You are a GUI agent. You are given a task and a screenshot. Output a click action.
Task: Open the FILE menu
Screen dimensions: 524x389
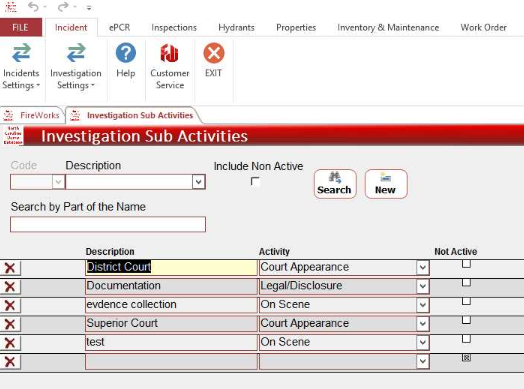[x=21, y=27]
